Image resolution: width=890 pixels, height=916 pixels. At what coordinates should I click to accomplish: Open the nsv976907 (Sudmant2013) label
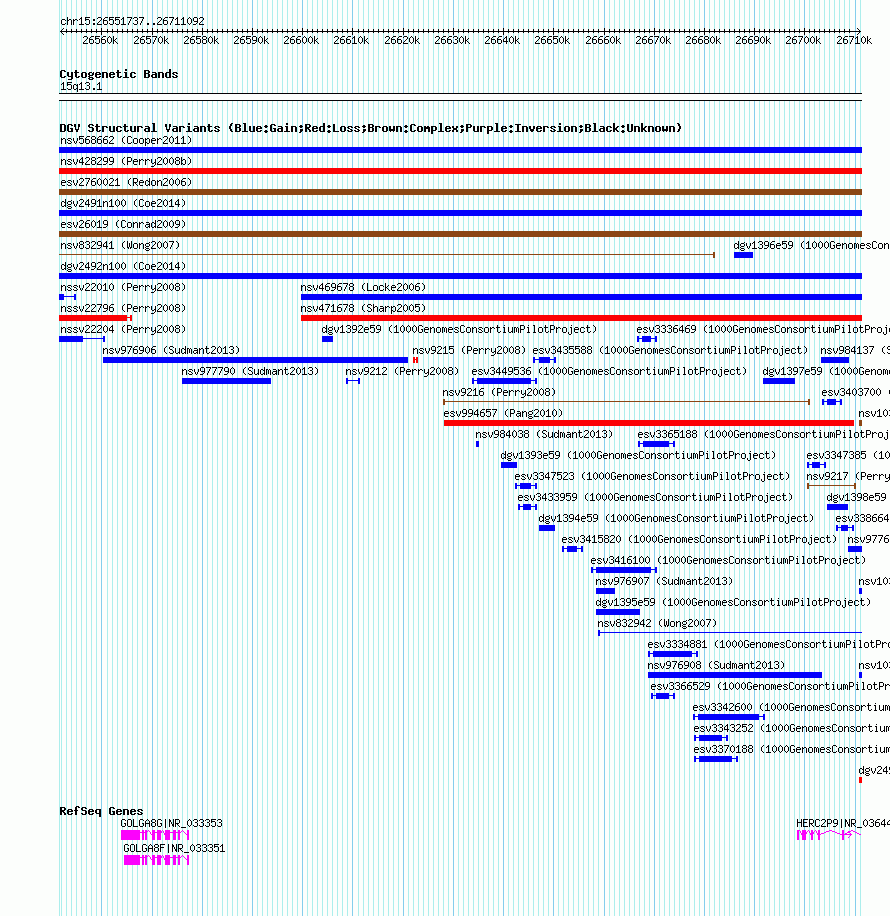click(x=664, y=582)
